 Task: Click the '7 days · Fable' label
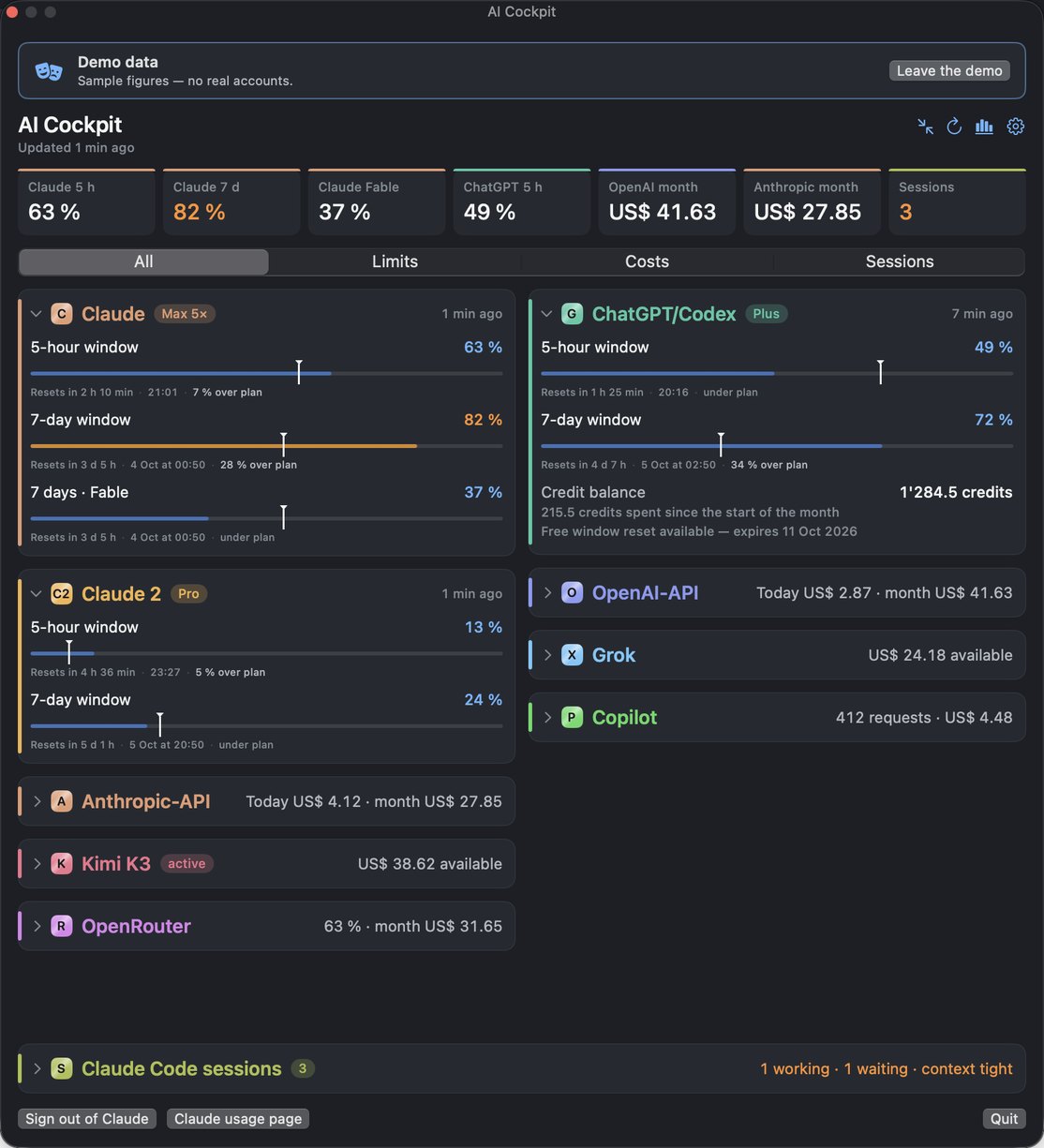[80, 492]
